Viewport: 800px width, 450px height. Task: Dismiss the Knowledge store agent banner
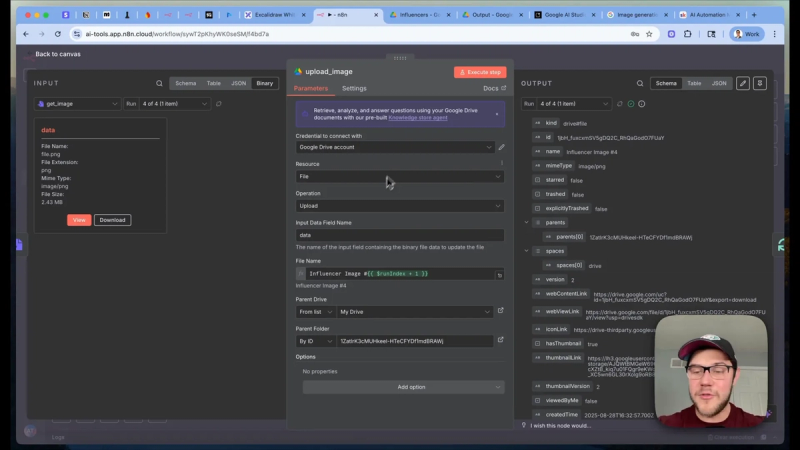497,114
